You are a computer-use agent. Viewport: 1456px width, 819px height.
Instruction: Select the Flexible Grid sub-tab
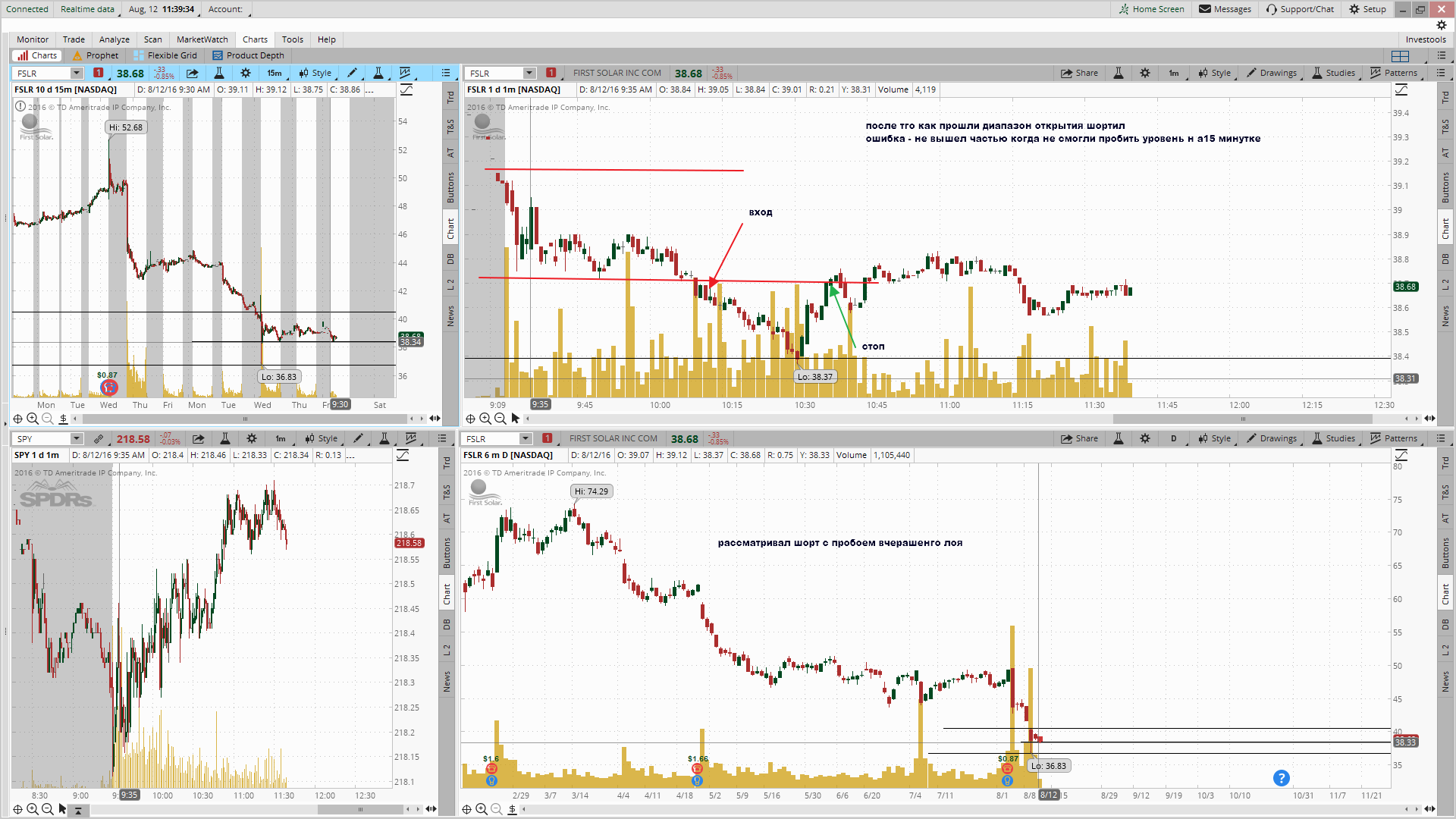pyautogui.click(x=165, y=55)
